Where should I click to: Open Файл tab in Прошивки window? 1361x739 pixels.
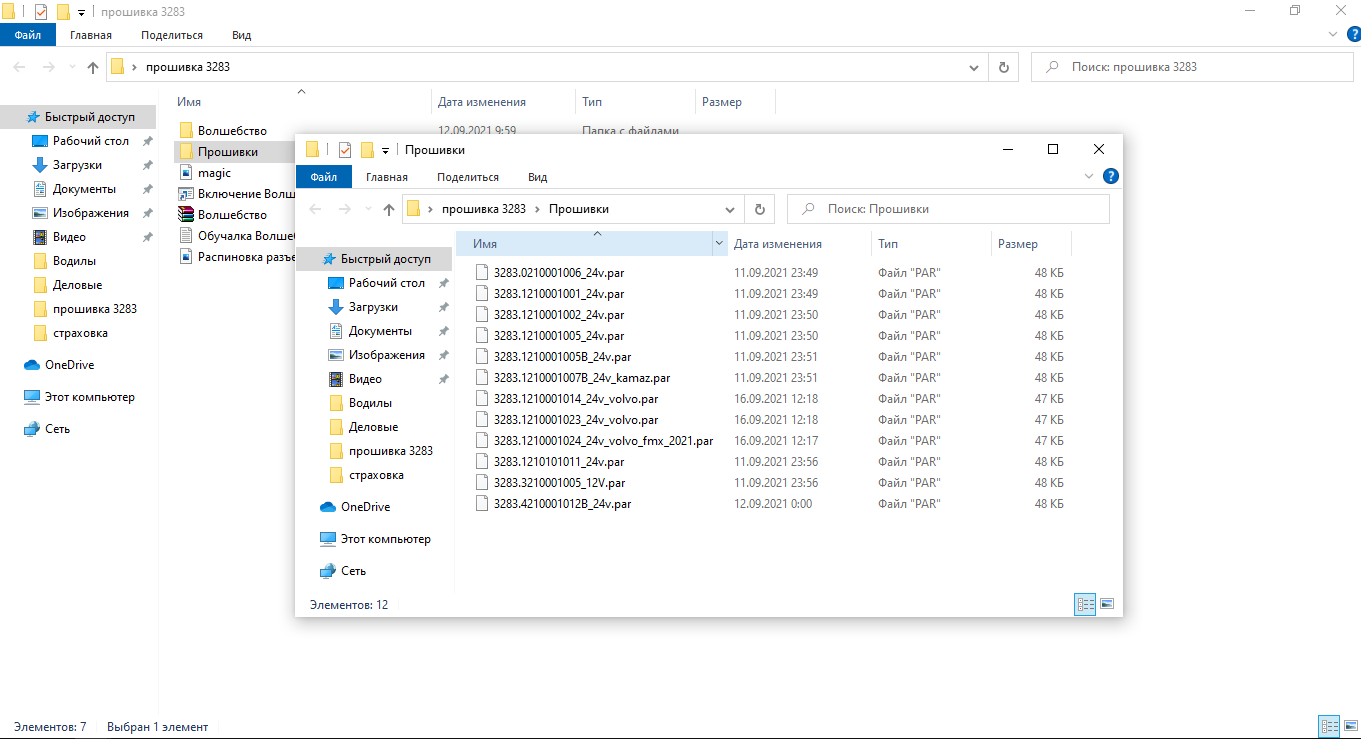323,177
